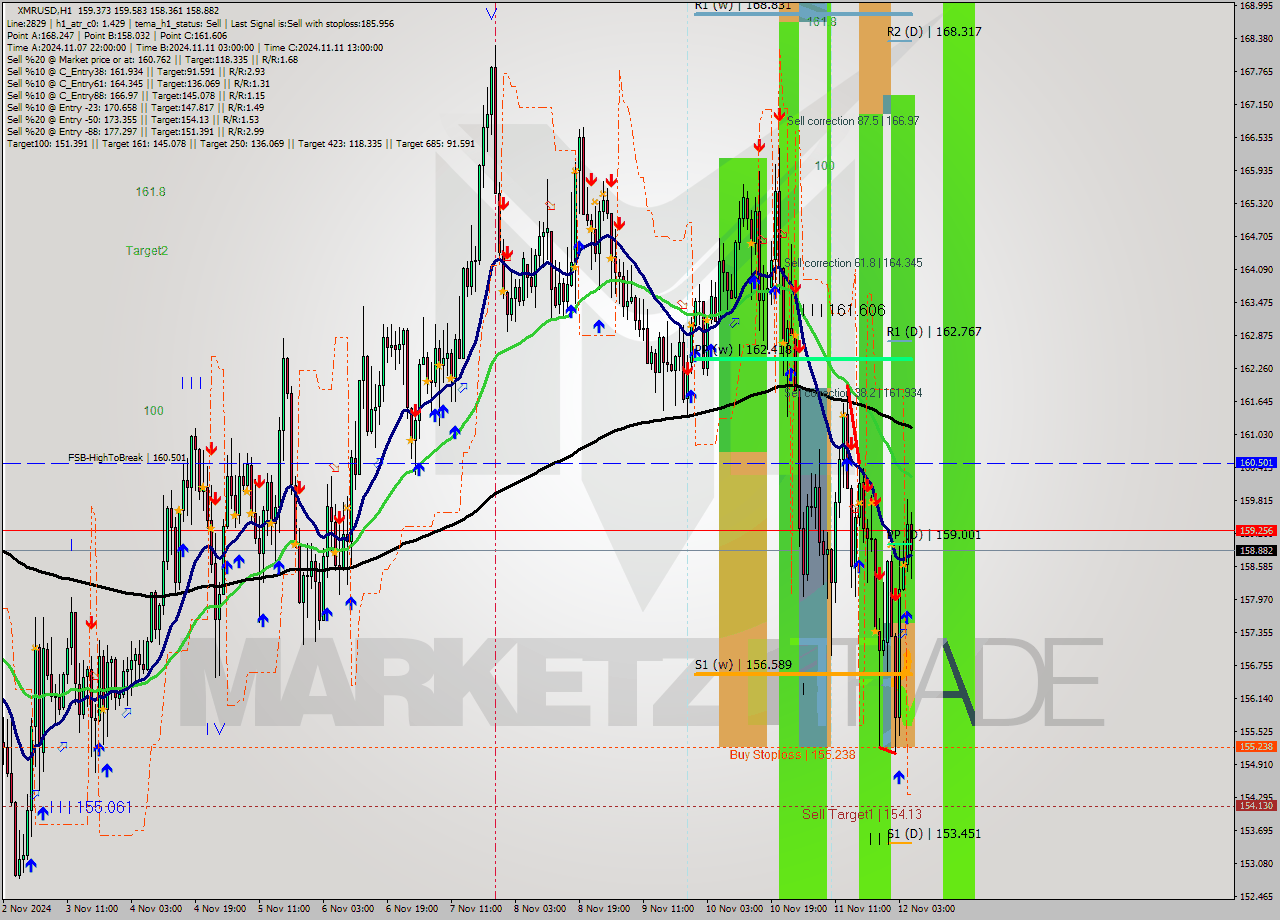Screen dimensions: 1280x920
Task: Click Sell correction 87.5 | 166.97 label
Action: (853, 121)
